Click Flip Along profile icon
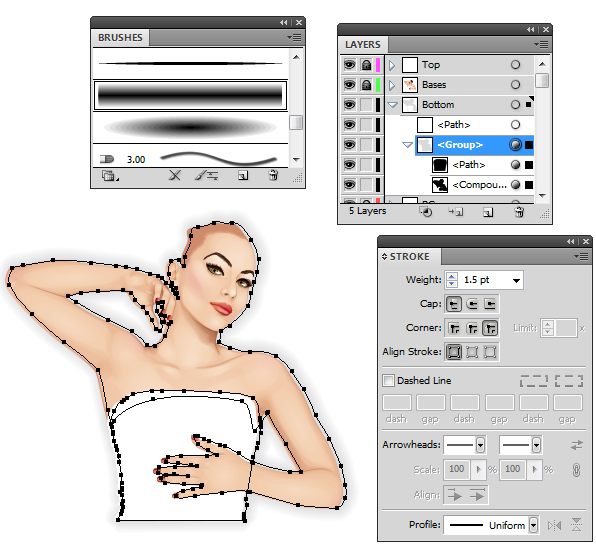596x553 pixels. [x=555, y=526]
